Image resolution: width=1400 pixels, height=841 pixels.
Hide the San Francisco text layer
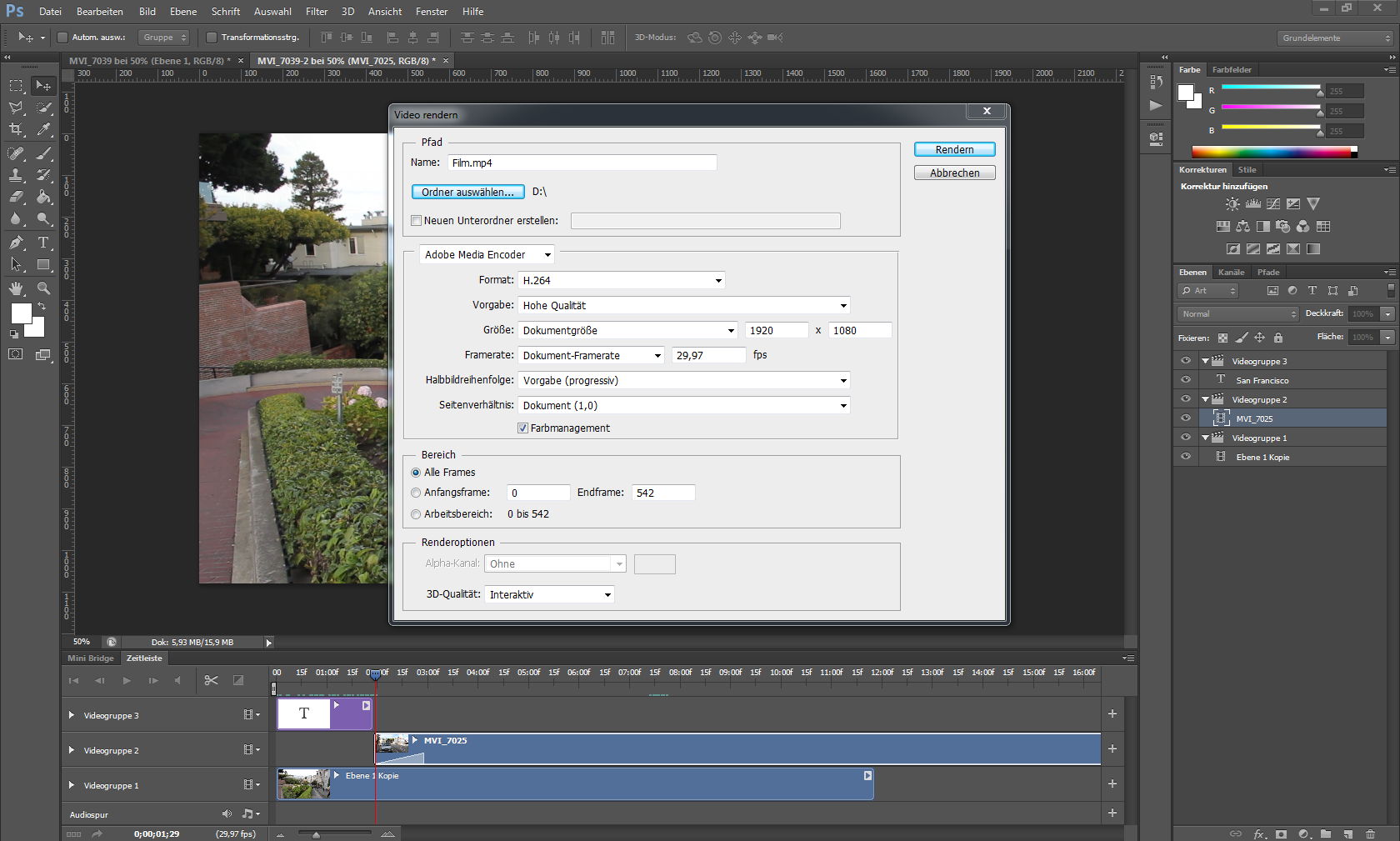point(1185,380)
